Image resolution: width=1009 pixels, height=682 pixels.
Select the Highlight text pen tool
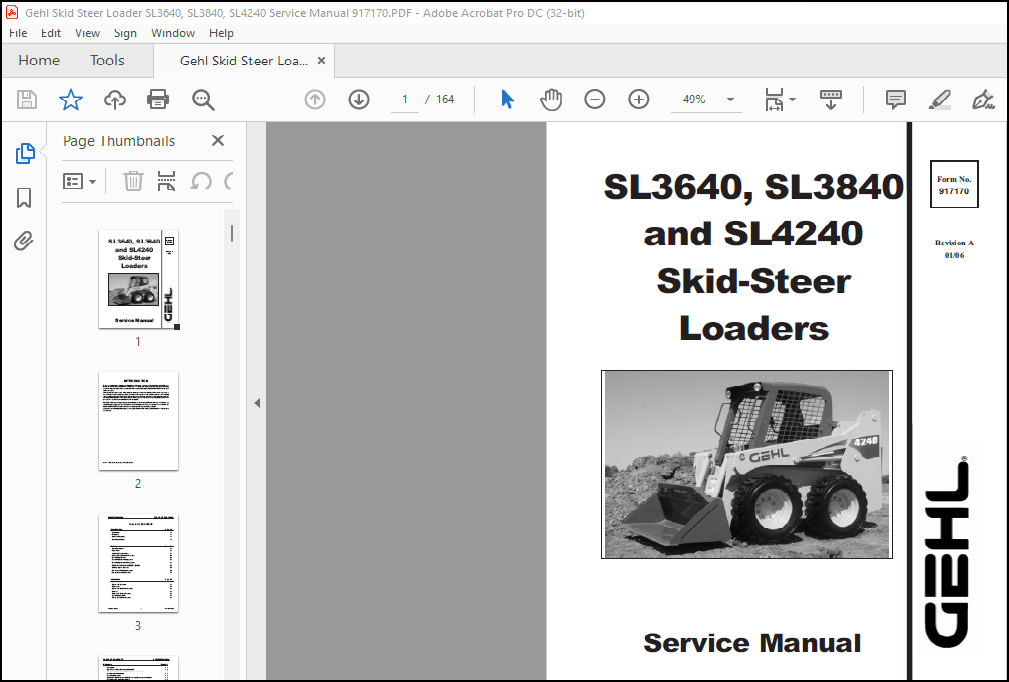tap(940, 100)
